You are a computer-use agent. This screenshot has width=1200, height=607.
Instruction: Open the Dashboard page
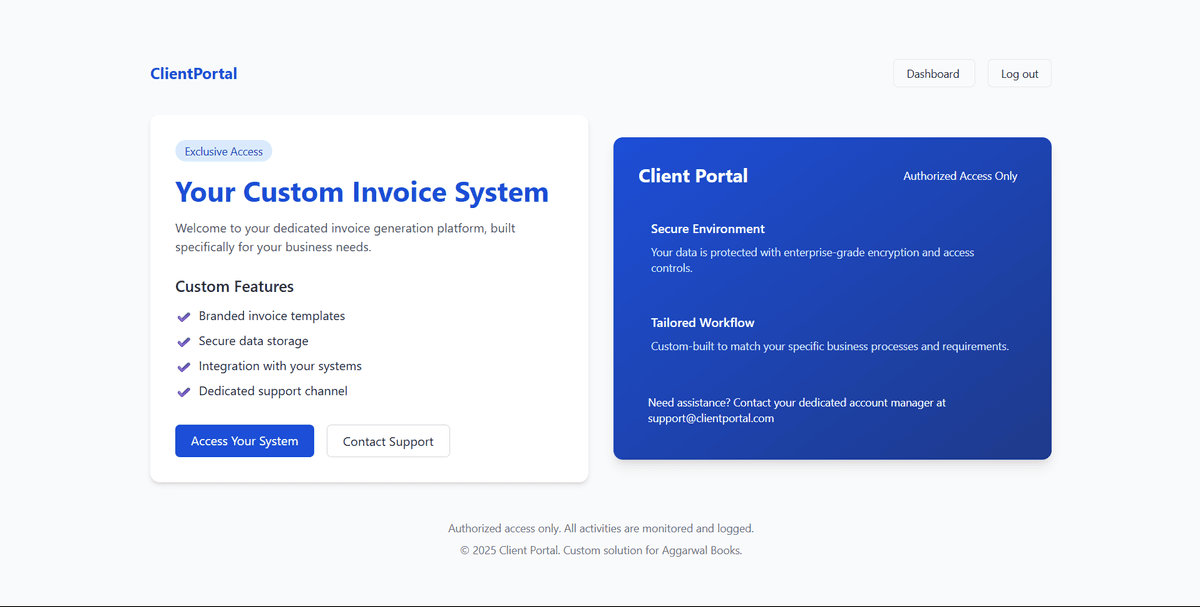click(933, 74)
